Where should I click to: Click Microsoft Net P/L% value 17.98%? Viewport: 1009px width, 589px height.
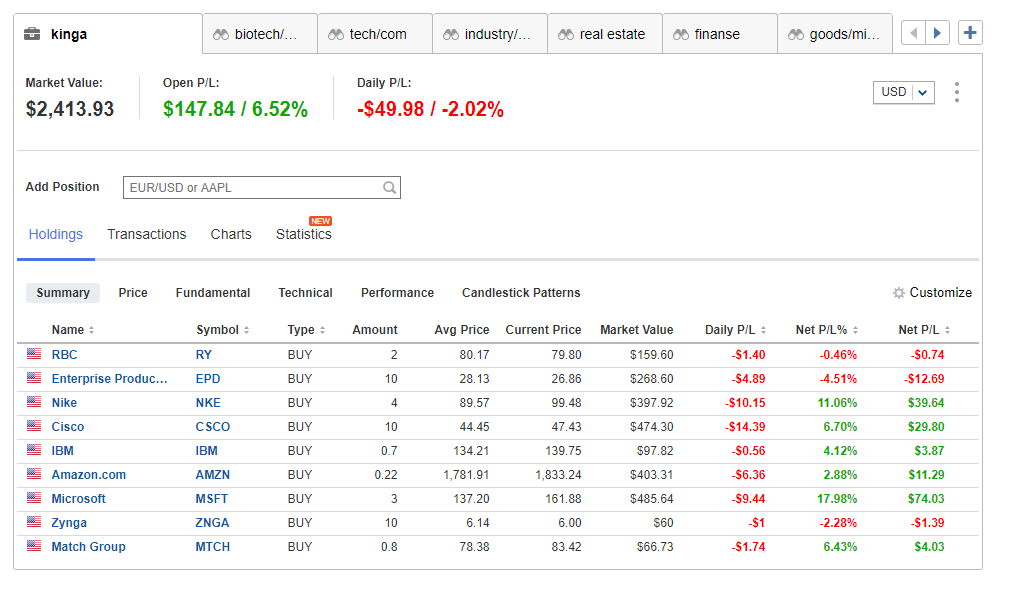837,499
